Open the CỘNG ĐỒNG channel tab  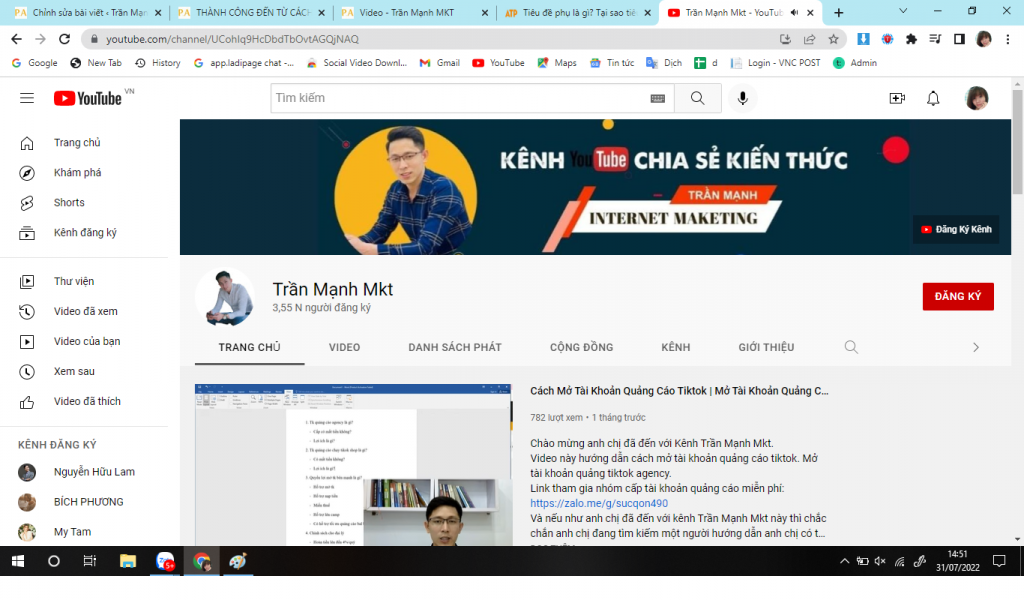(x=579, y=347)
